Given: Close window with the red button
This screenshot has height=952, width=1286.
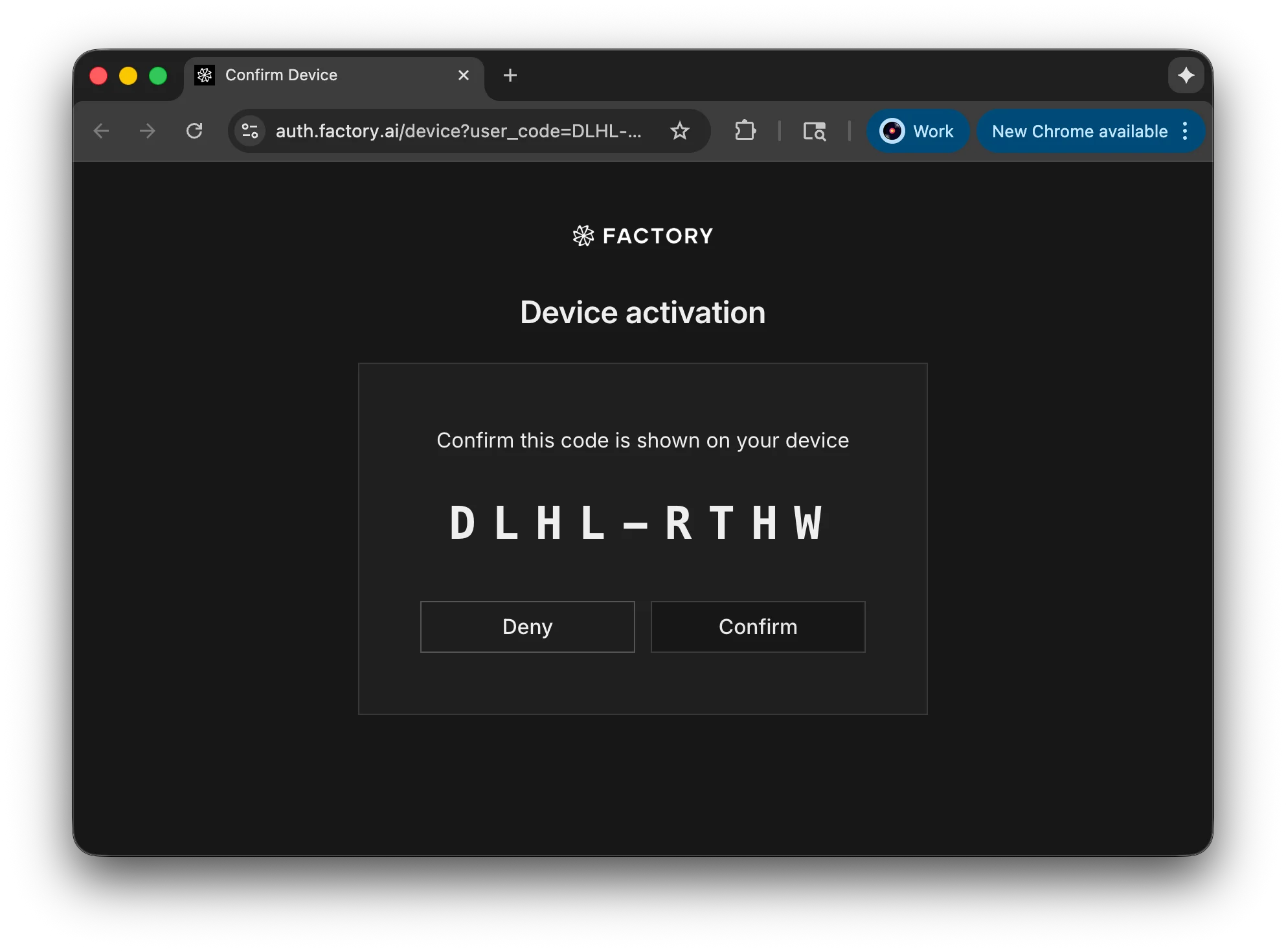Looking at the screenshot, I should (98, 76).
